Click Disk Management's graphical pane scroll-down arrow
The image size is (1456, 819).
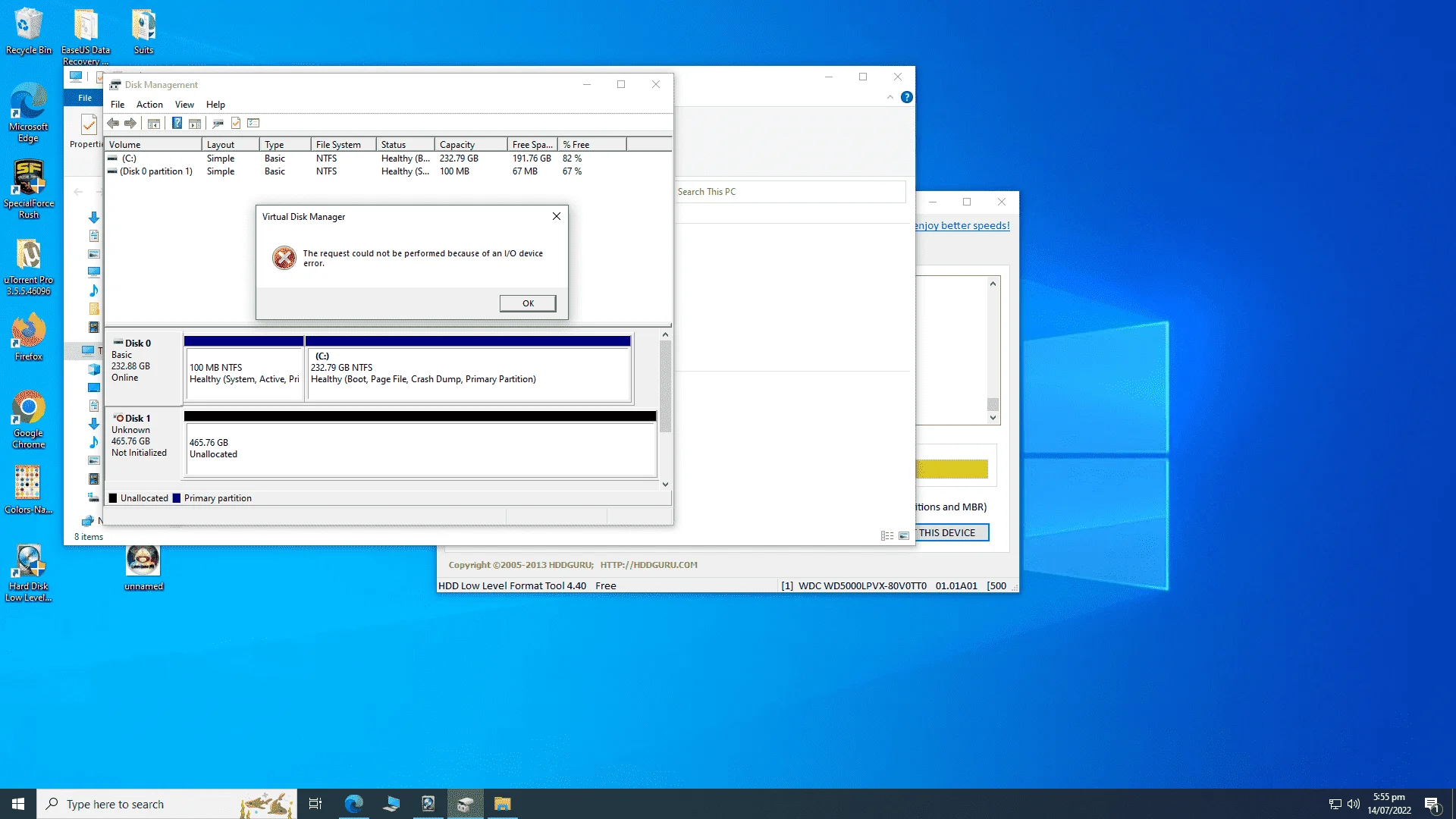[x=665, y=484]
